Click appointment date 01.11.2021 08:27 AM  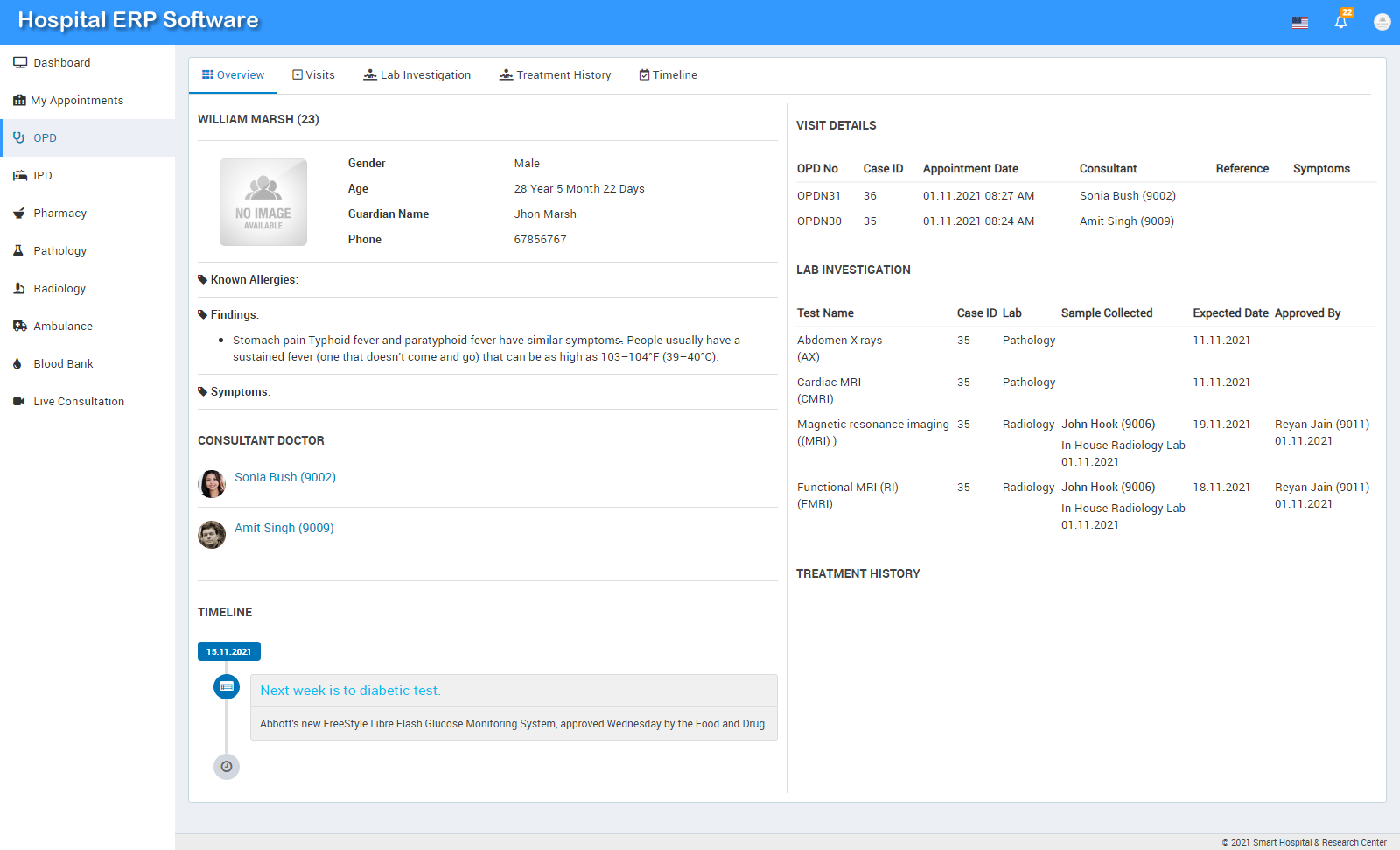(979, 196)
